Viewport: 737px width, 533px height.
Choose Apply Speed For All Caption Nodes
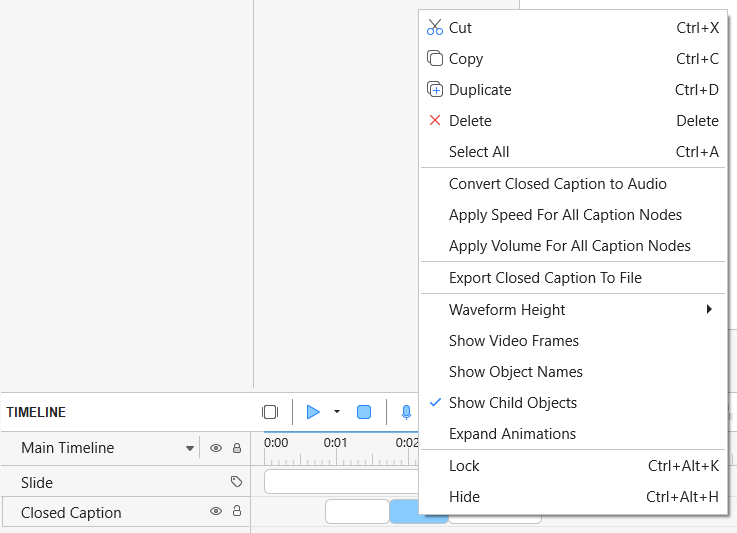572,215
